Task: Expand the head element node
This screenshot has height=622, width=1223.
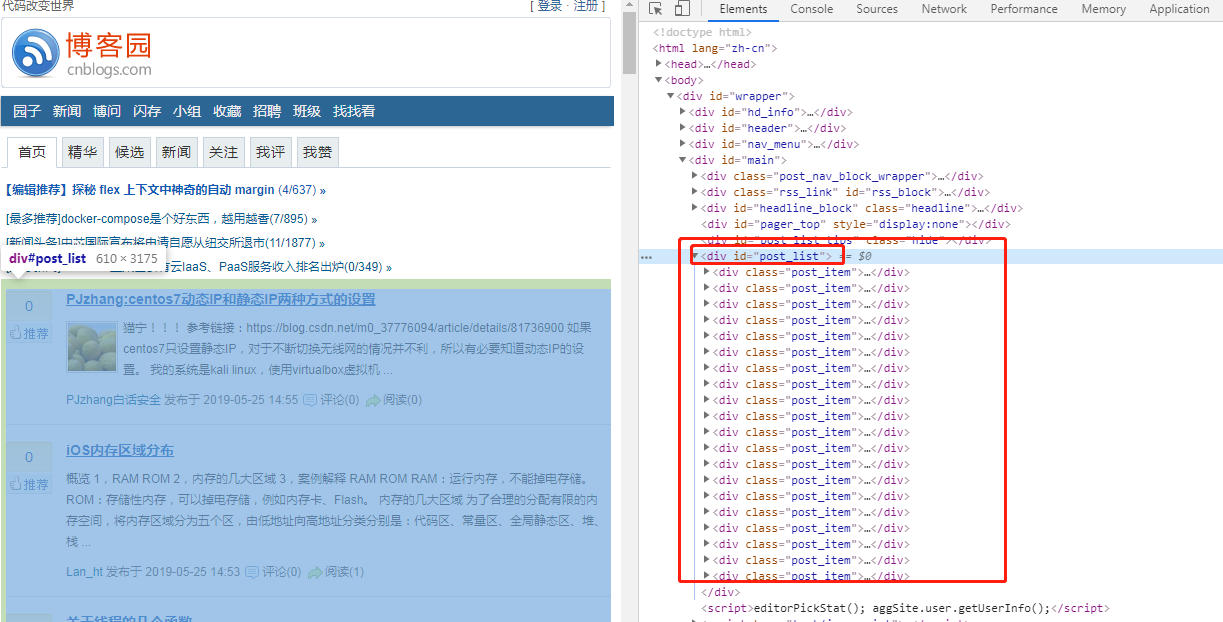Action: (x=658, y=64)
